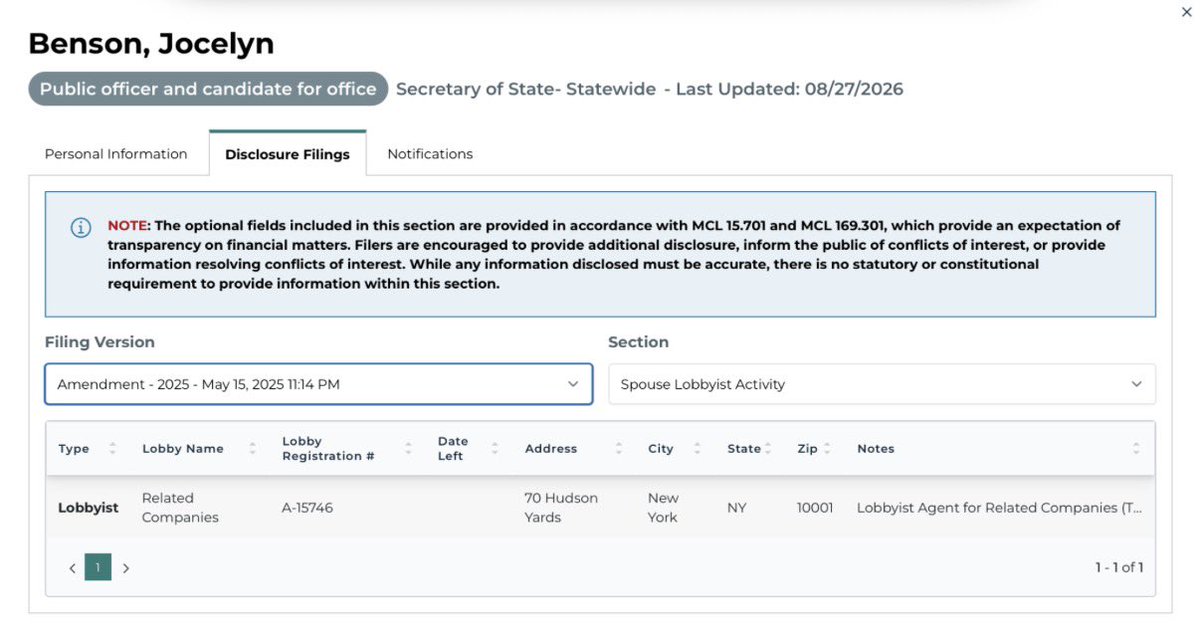Viewport: 1200px width, 631px height.
Task: Sort the Address column arrows
Action: [x=619, y=449]
